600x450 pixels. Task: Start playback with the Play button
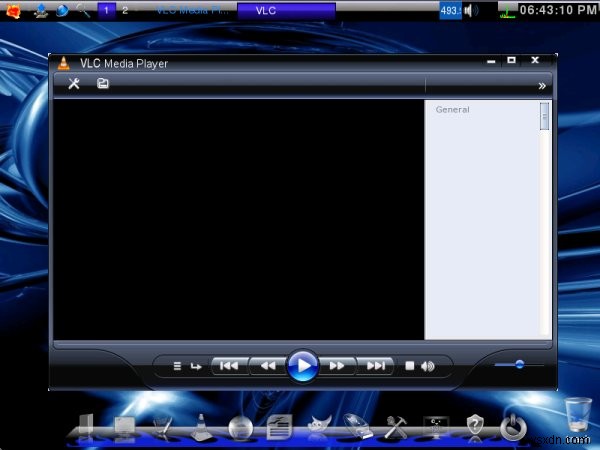(303, 366)
